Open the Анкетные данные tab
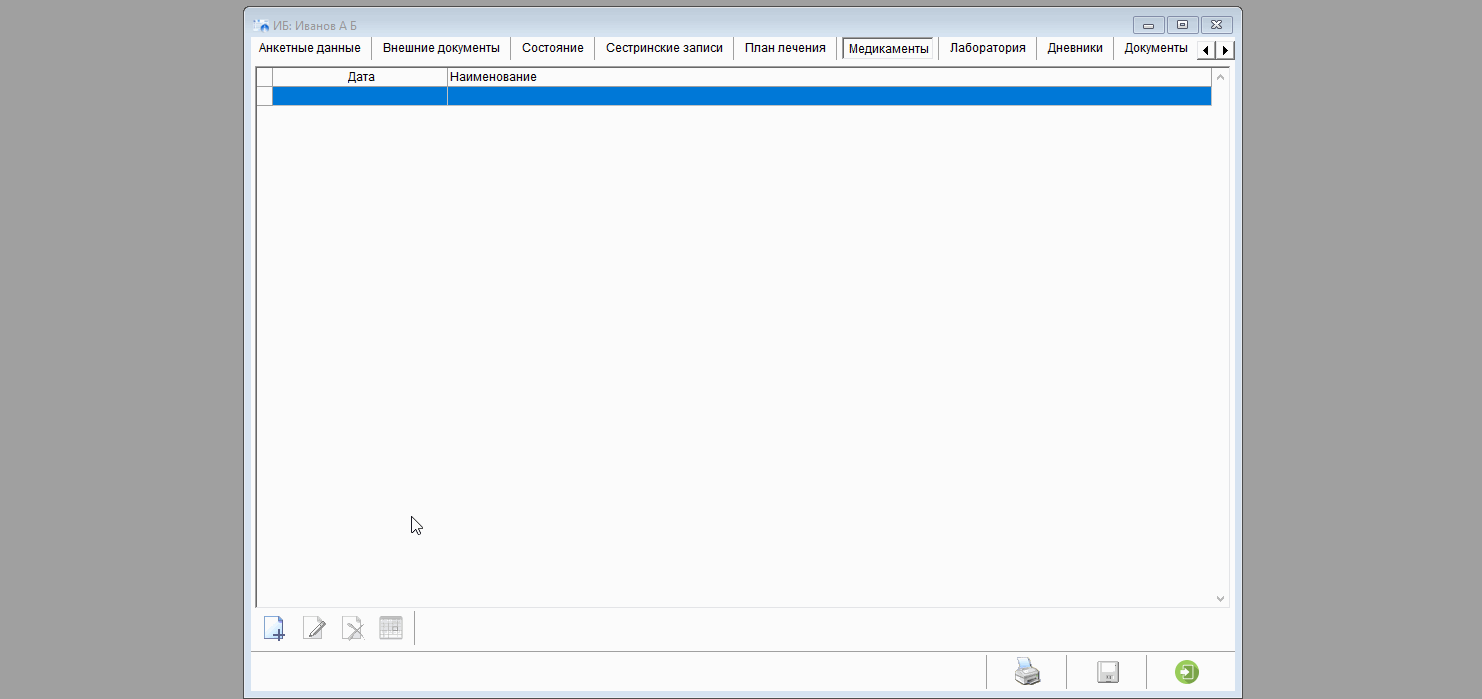This screenshot has width=1482, height=699. tap(309, 48)
